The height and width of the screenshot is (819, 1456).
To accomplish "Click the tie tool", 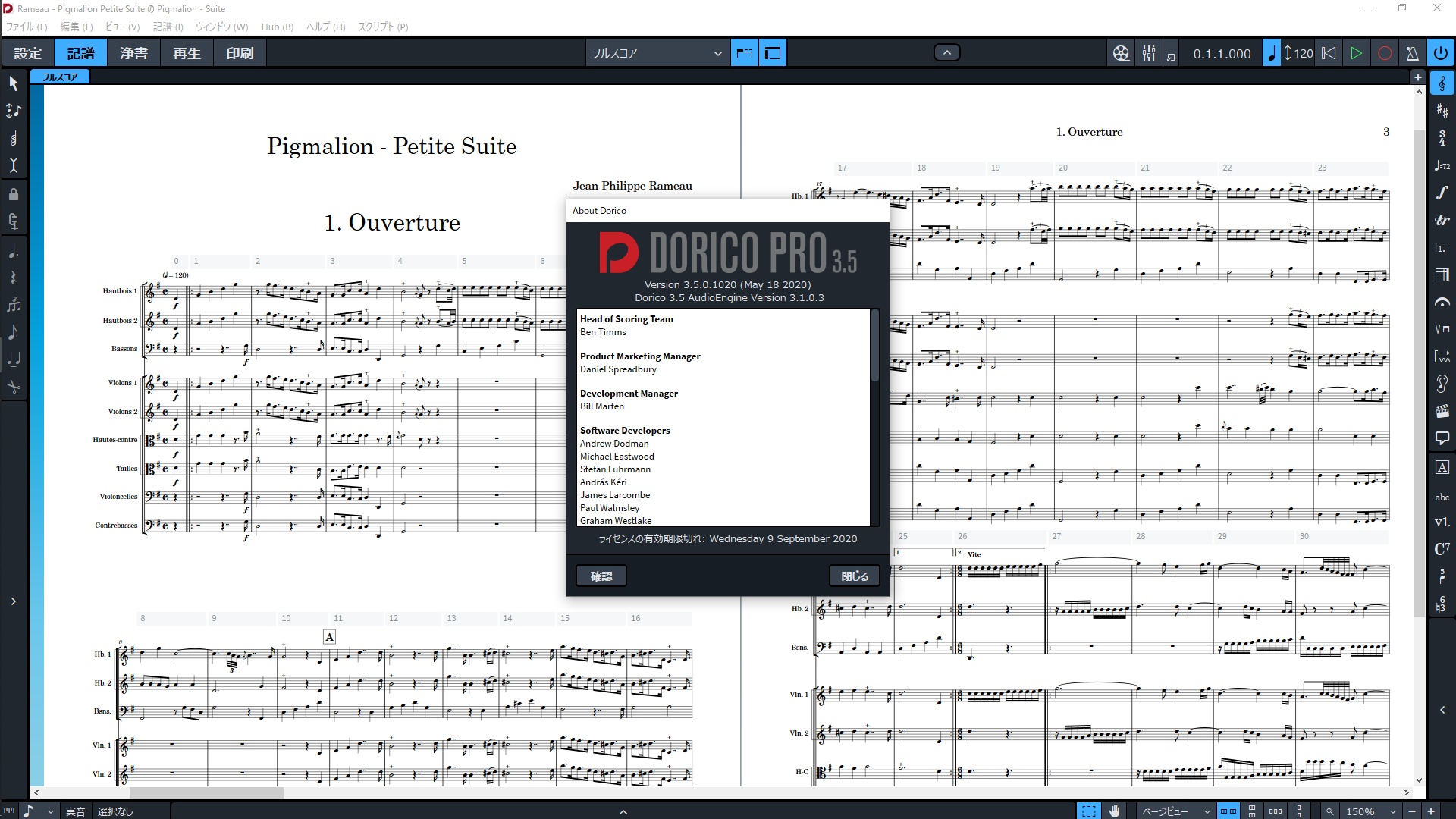I will click(x=14, y=359).
